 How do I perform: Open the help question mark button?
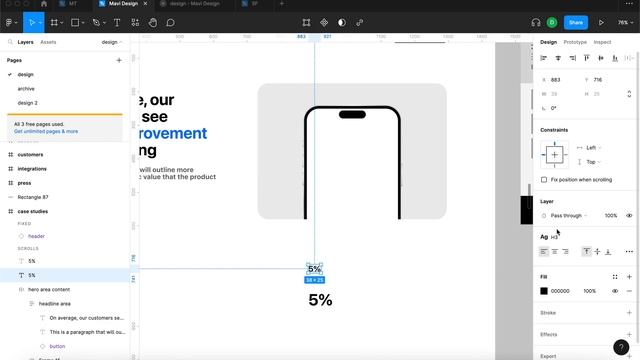[x=621, y=347]
